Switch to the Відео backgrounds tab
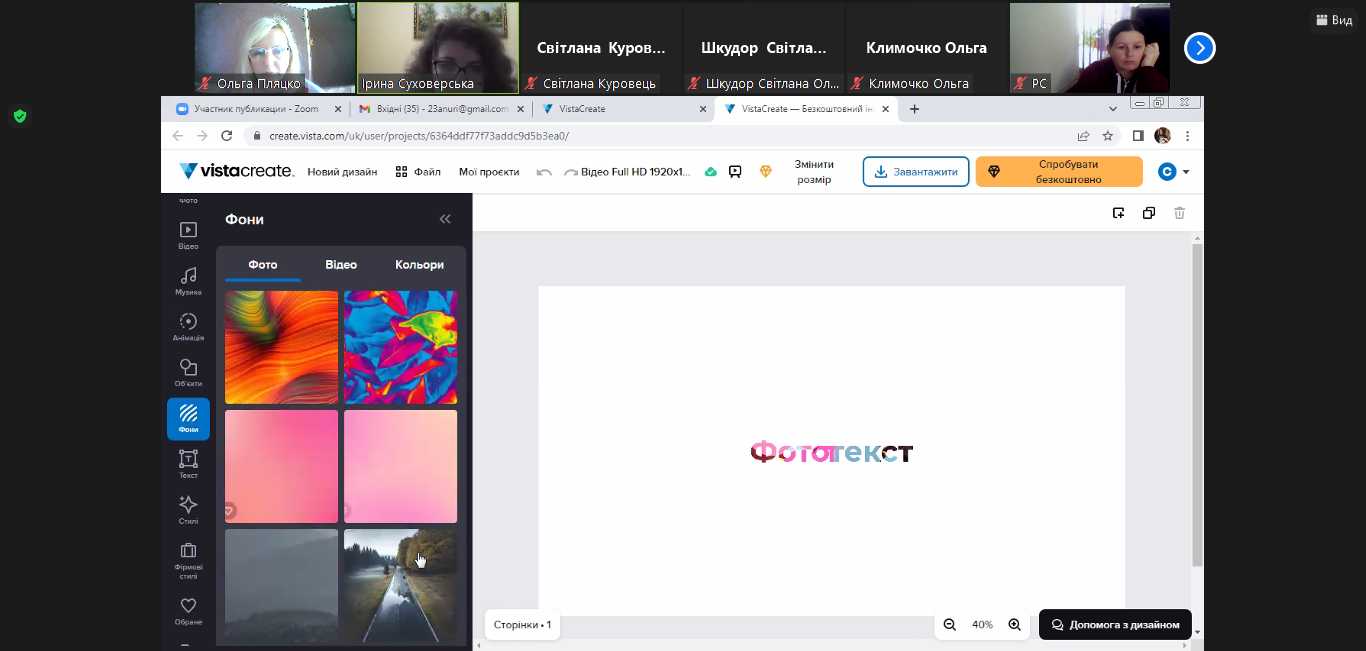This screenshot has height=651, width=1366. point(341,265)
